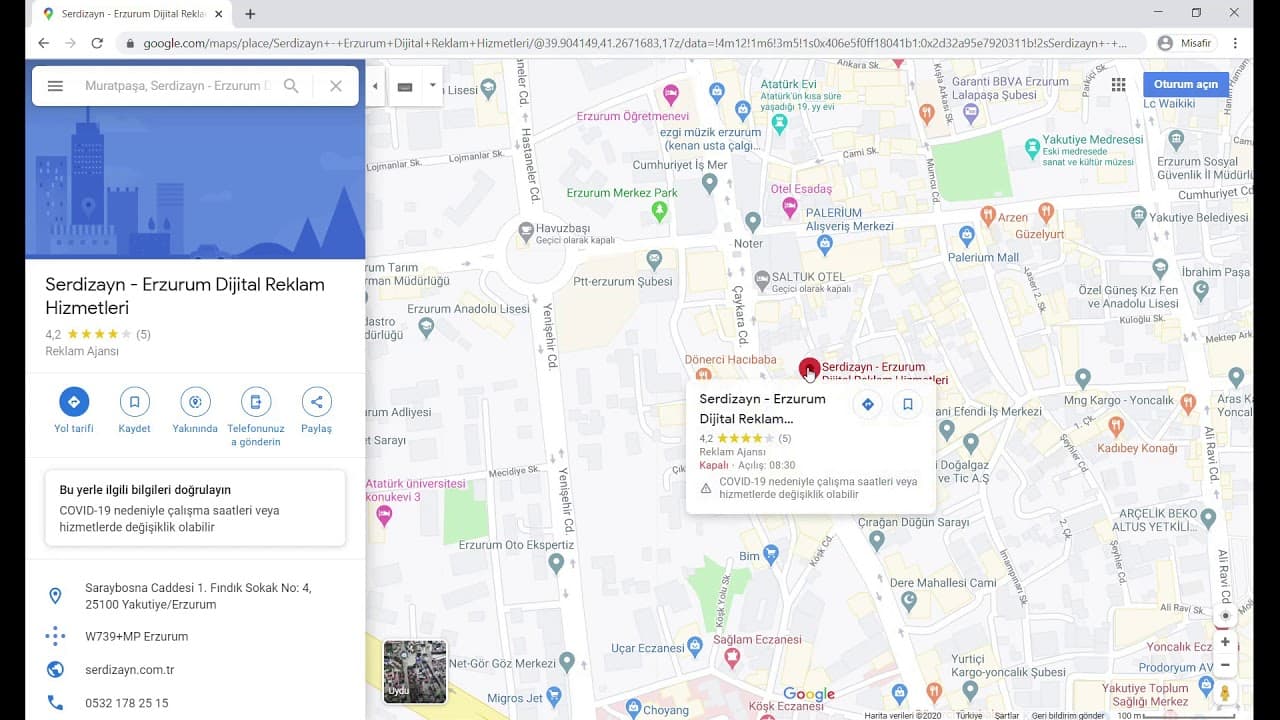
Task: Click the Misafir profile button
Action: (1185, 43)
